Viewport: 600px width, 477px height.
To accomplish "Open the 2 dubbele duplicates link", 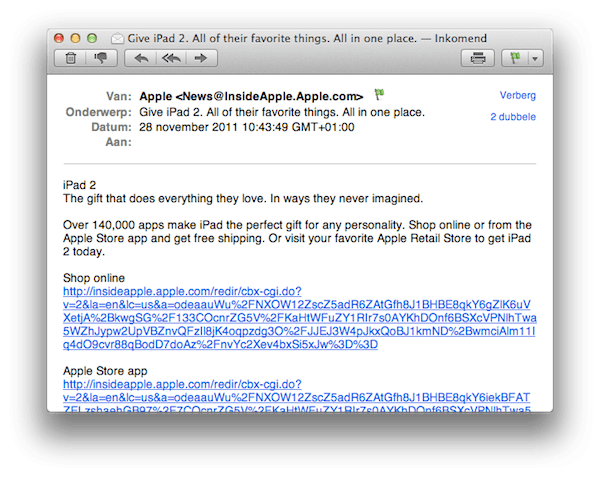I will pos(513,117).
